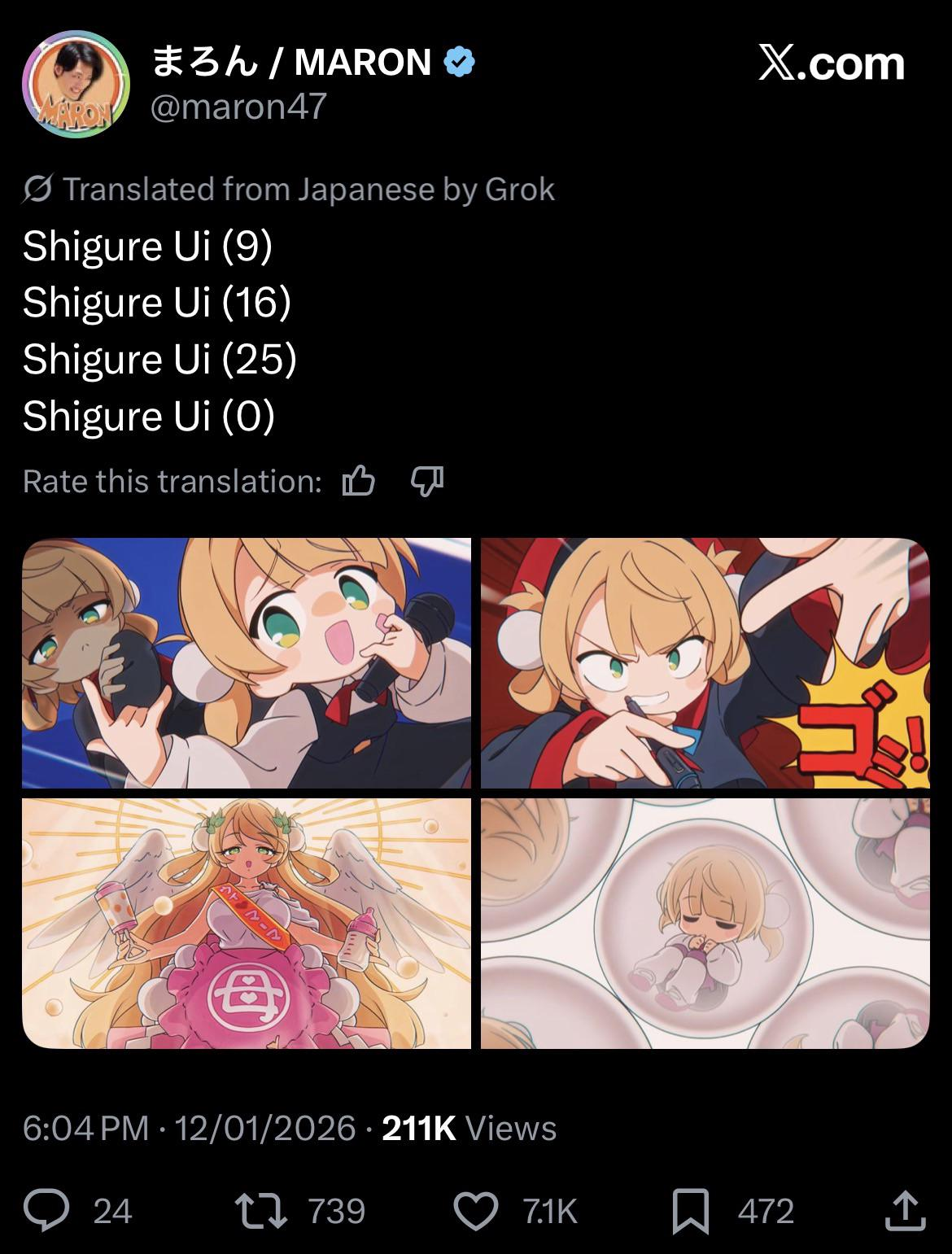Click the 211K Views count
952x1254 pixels.
click(x=469, y=1128)
